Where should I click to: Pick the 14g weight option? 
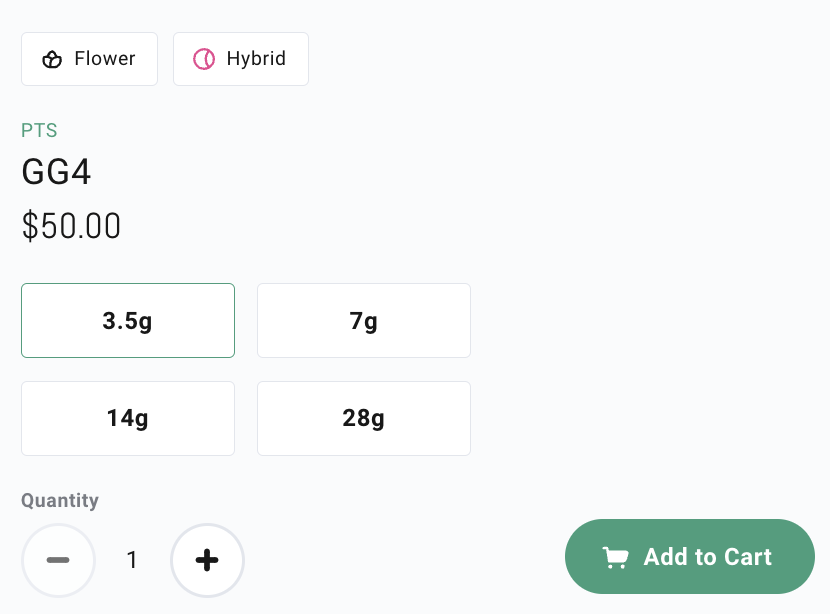click(128, 418)
